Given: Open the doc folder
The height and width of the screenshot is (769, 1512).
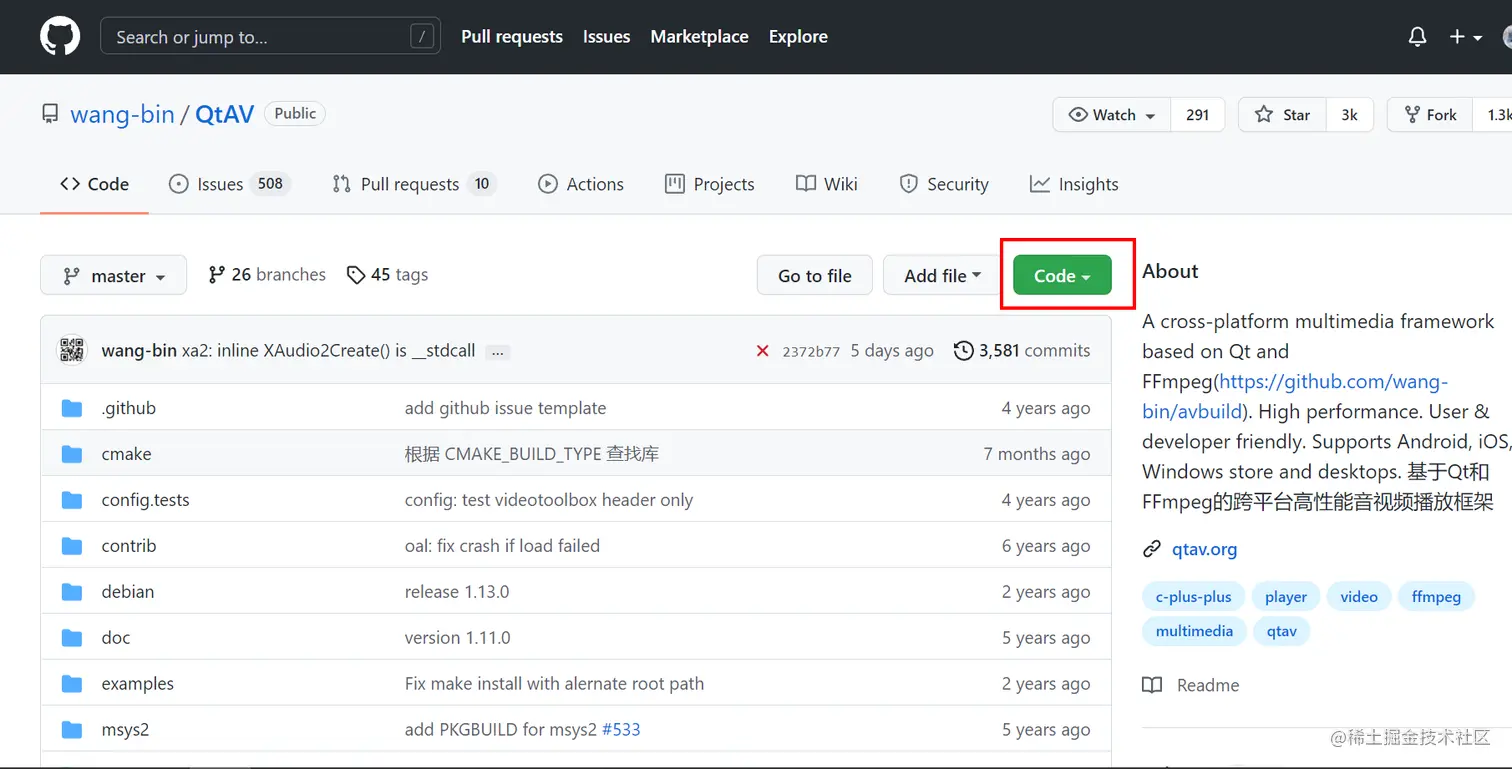Looking at the screenshot, I should point(116,638).
